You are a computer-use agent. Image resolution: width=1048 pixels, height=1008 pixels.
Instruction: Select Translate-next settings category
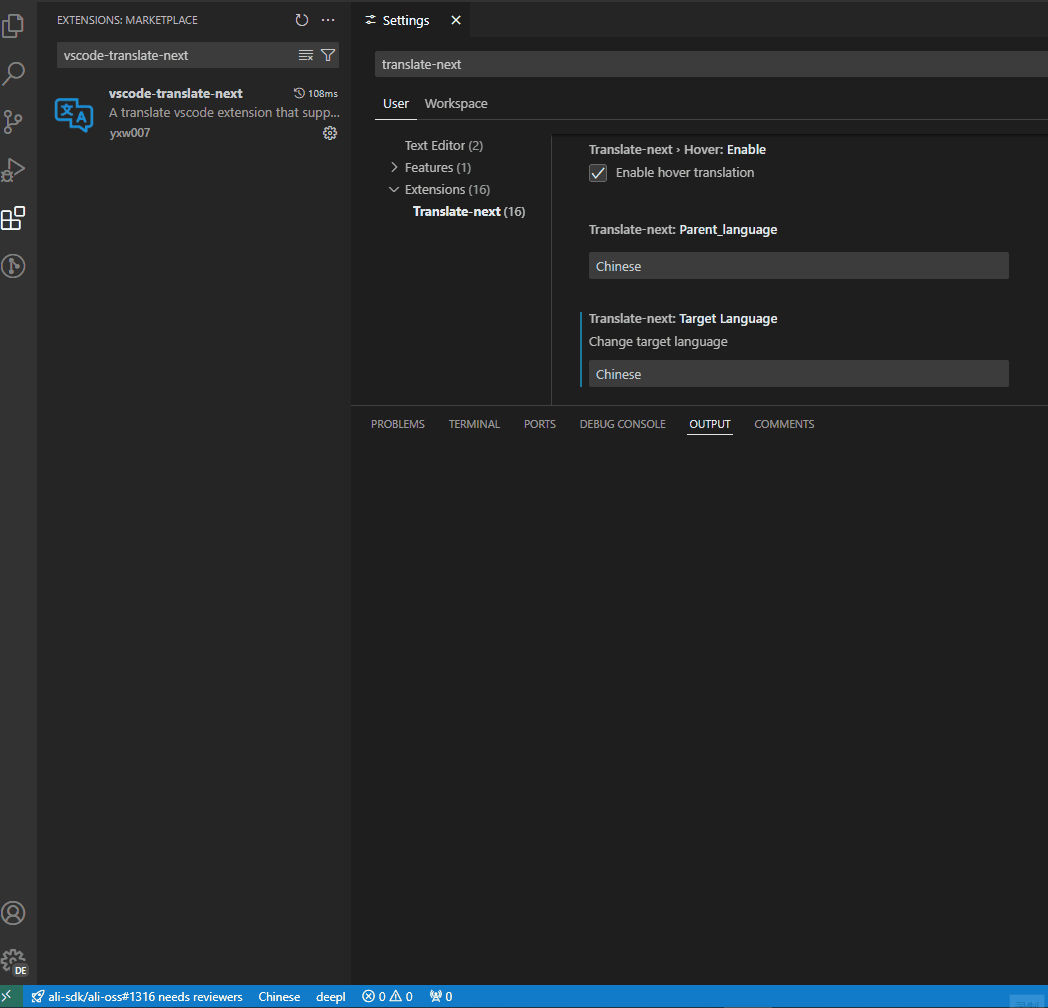tap(469, 211)
